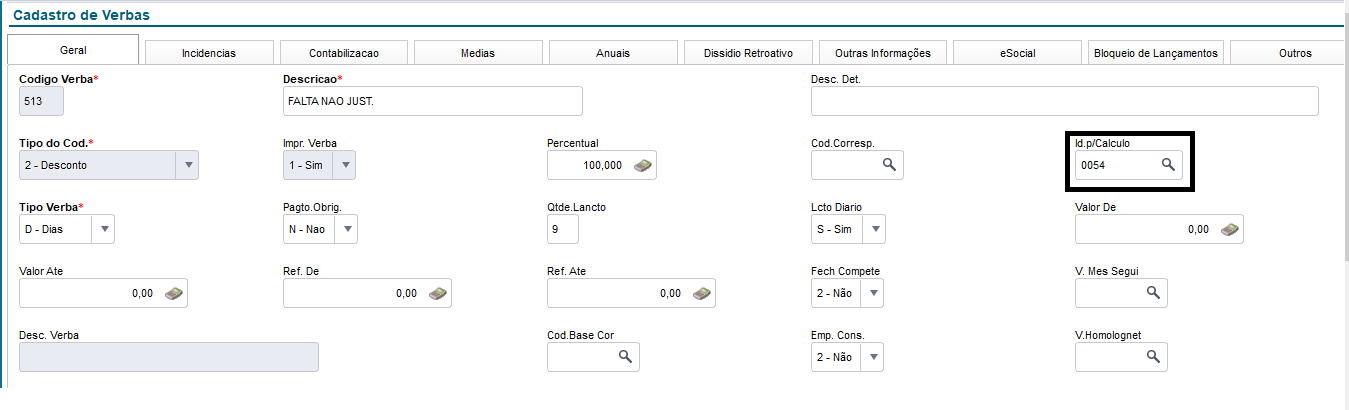1349x410 pixels.
Task: Expand the Tipo Verba dropdown
Action: click(104, 229)
